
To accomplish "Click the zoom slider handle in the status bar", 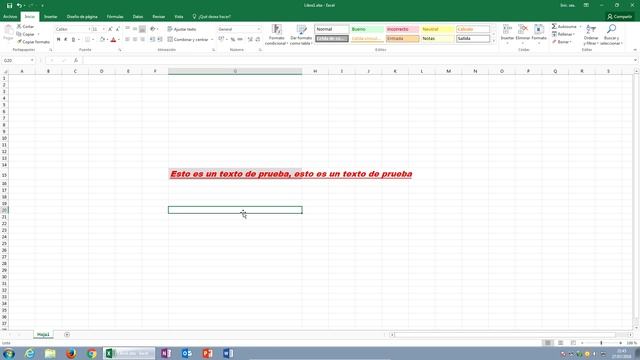I will 601,343.
